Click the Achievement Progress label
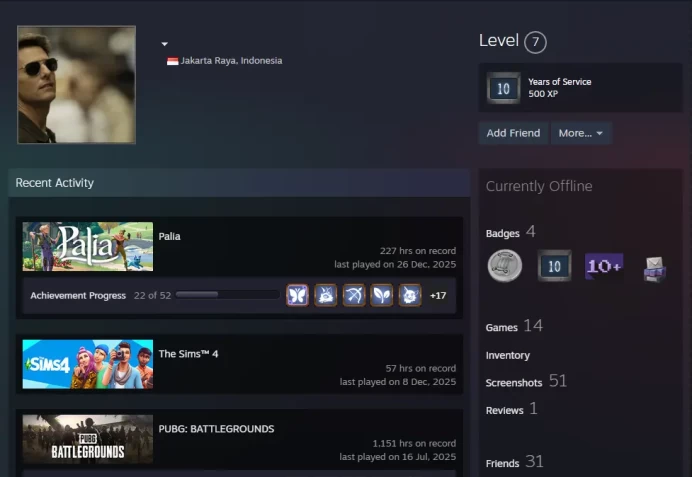 78,296
